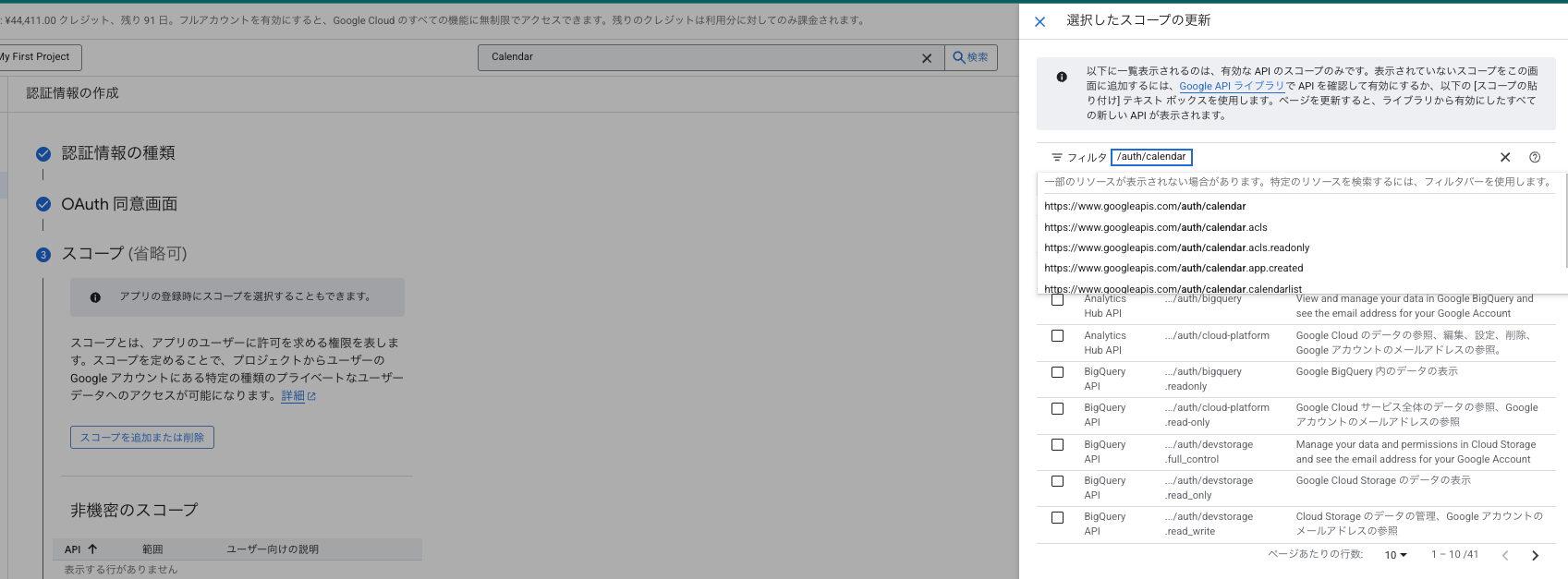
Task: Click the スコープ (省略可) step title
Action: click(124, 254)
